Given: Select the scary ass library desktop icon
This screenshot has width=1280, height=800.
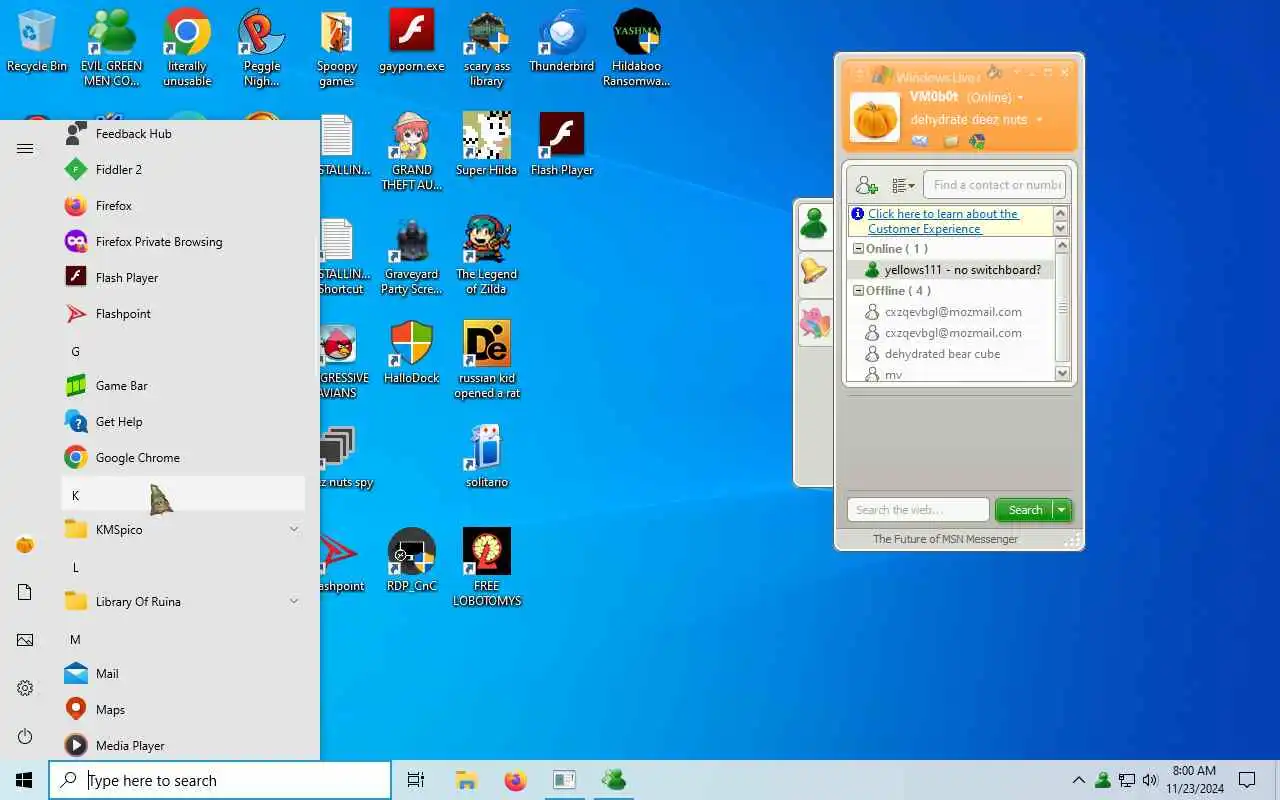Looking at the screenshot, I should pyautogui.click(x=487, y=48).
